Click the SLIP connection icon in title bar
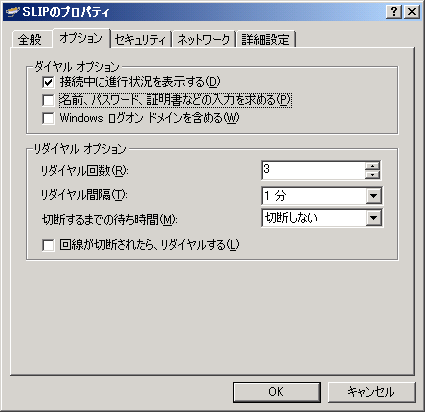 (13, 12)
